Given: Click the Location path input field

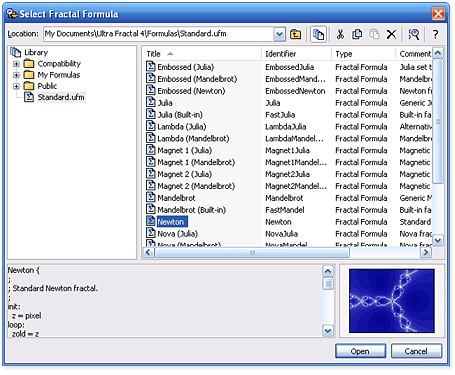Looking at the screenshot, I should click(x=159, y=34).
